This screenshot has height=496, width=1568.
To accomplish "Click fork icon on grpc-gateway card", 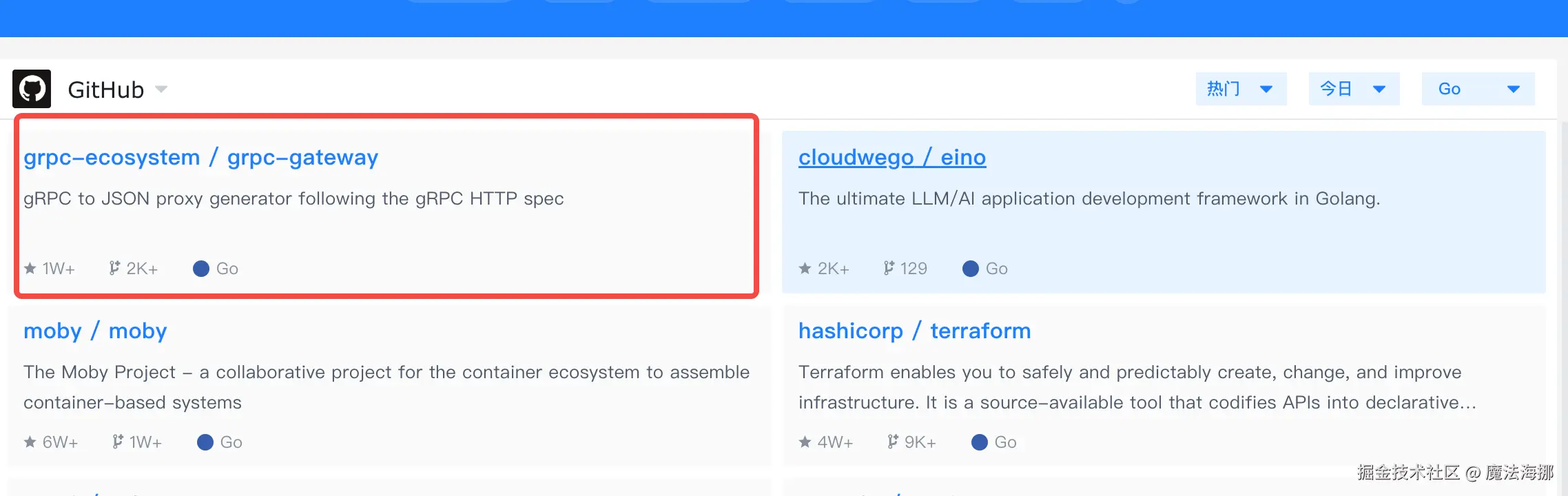I will click(114, 268).
